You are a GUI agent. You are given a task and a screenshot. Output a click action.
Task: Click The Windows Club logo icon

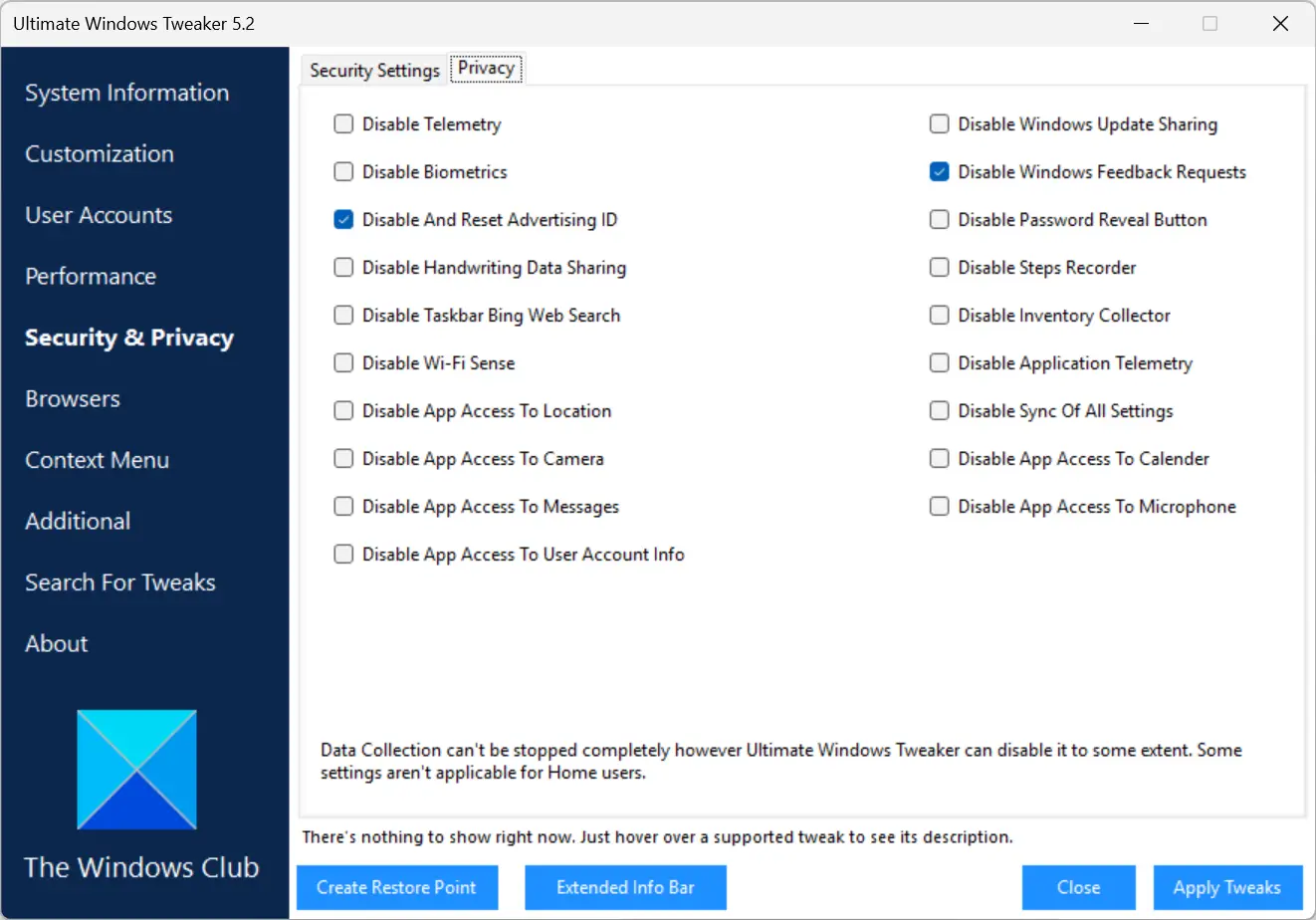coord(136,770)
